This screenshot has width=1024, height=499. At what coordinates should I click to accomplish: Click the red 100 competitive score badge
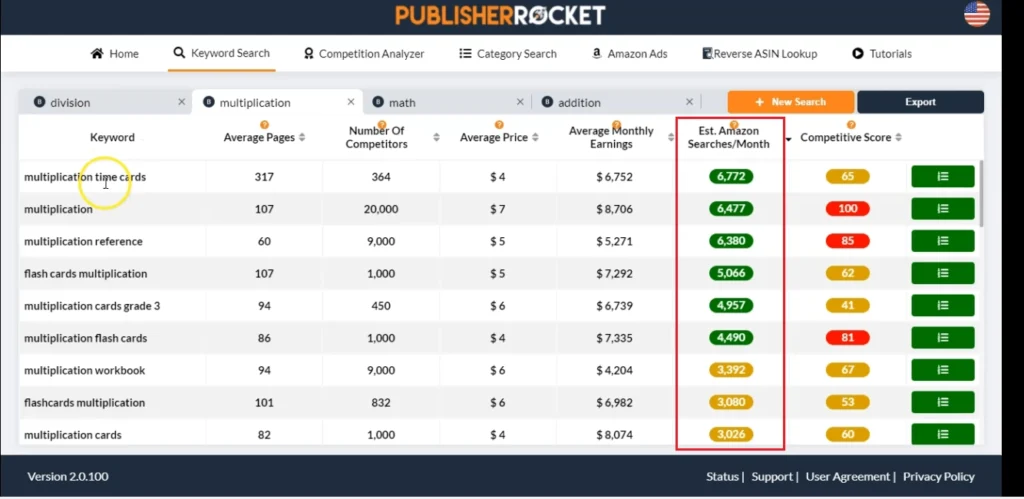(848, 209)
